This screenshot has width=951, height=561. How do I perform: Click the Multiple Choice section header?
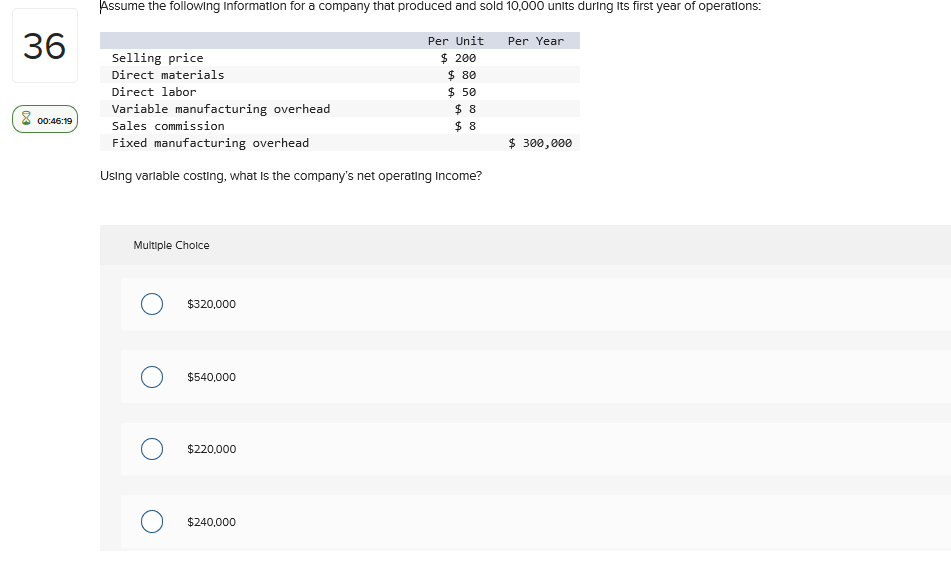tap(171, 245)
